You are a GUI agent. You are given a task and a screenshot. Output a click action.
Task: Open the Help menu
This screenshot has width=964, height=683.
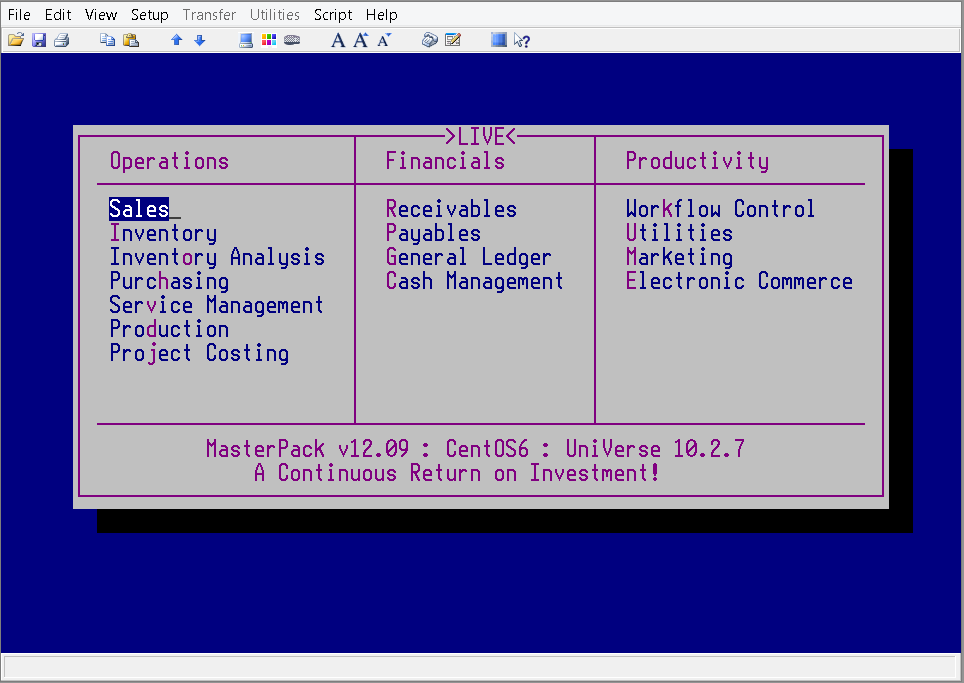coord(381,15)
